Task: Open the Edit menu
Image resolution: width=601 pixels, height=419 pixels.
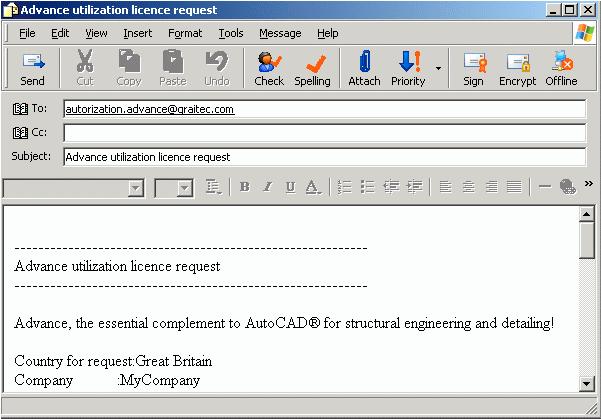Action: tap(60, 33)
